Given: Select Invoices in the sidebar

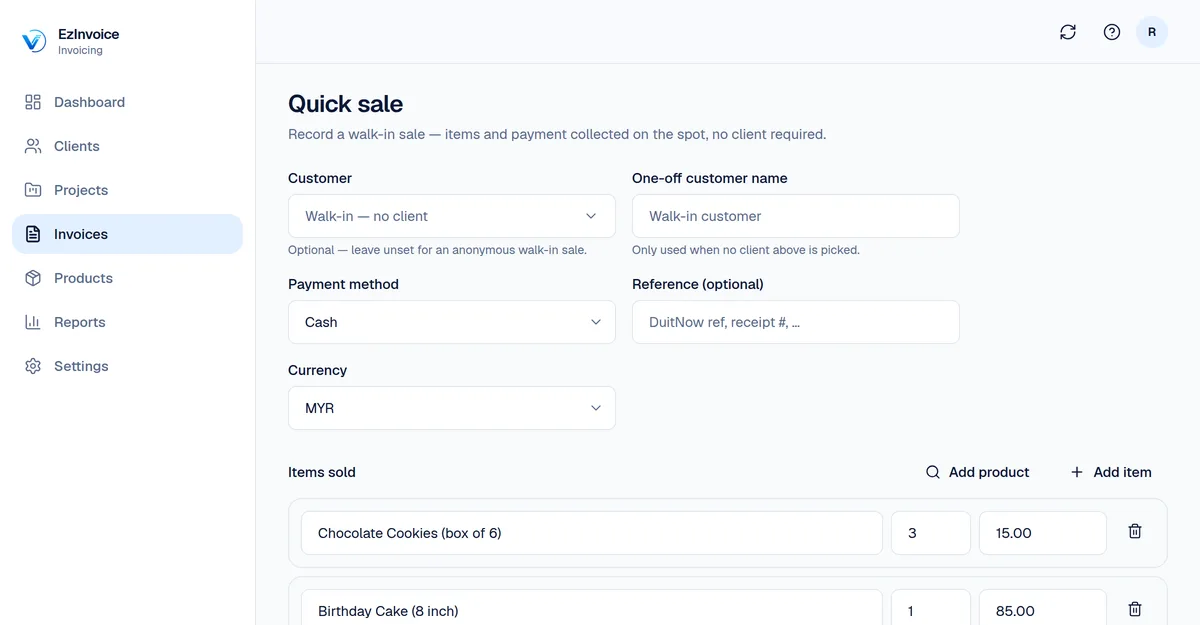Looking at the screenshot, I should coord(127,234).
